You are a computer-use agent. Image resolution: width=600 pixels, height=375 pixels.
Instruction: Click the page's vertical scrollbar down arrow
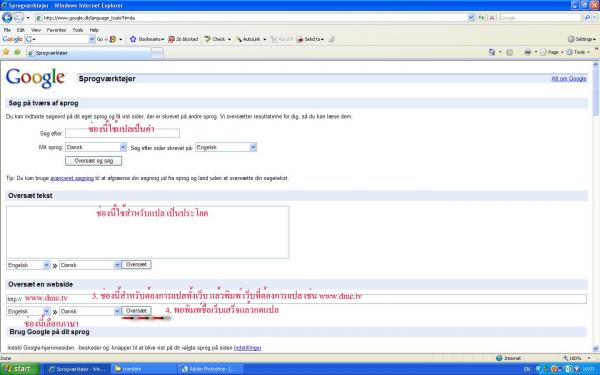pos(596,349)
